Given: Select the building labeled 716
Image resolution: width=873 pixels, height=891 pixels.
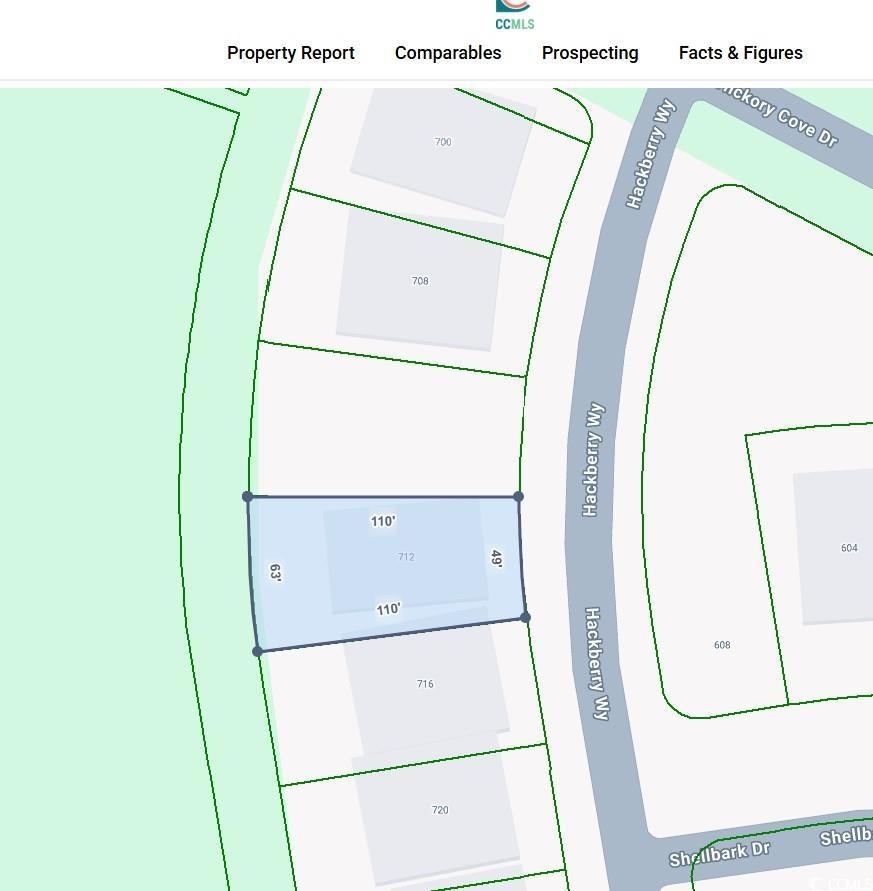Looking at the screenshot, I should click(425, 684).
